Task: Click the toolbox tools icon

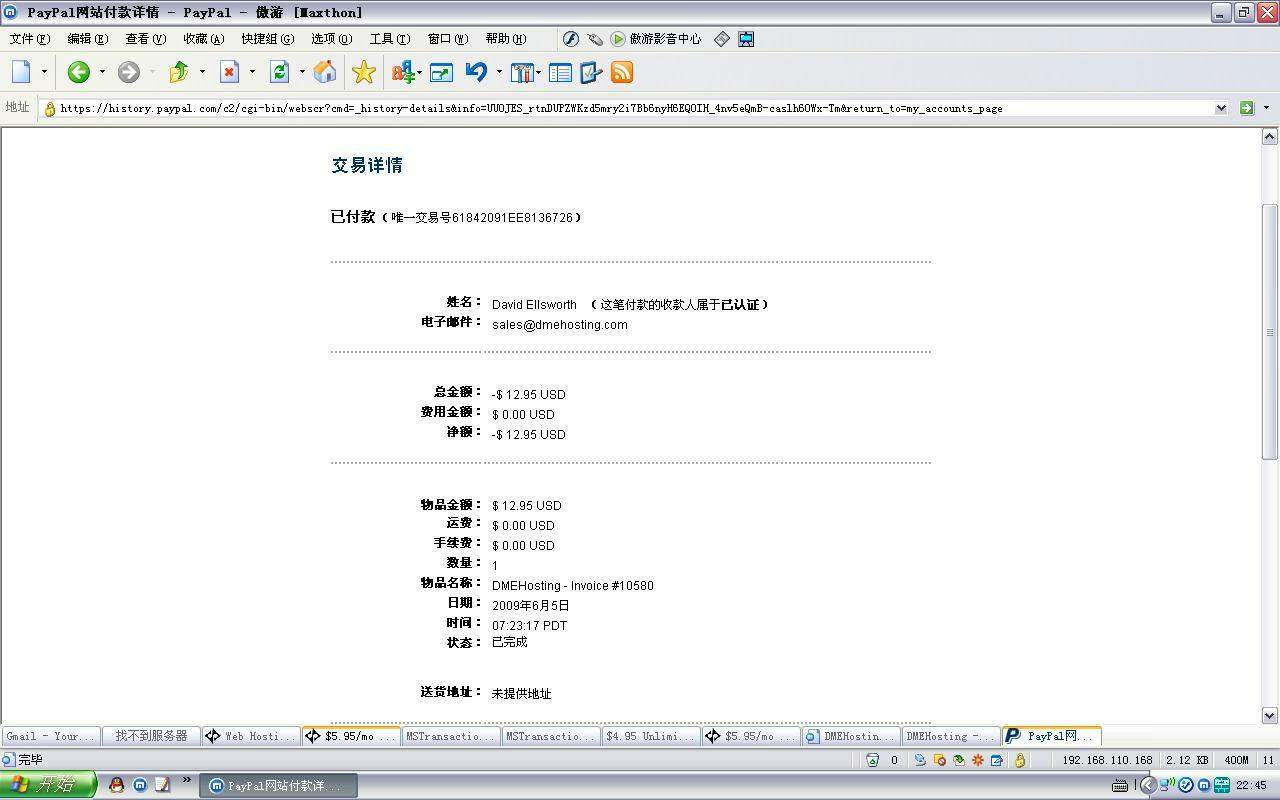Action: tap(522, 72)
